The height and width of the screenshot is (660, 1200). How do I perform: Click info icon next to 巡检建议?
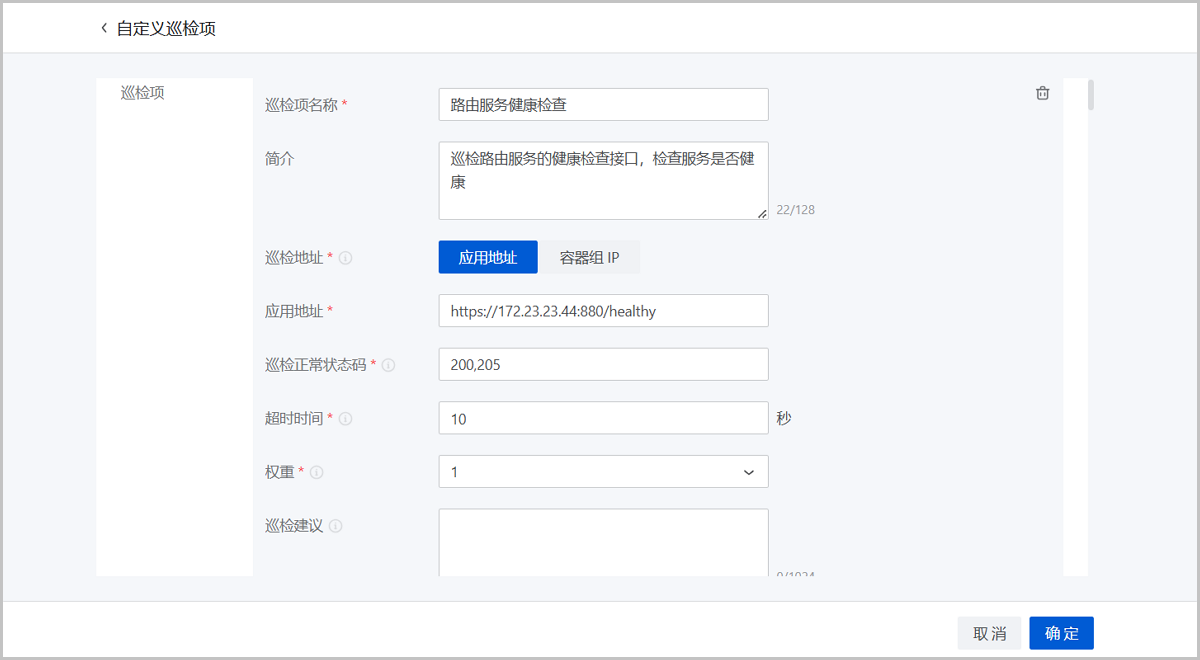(x=336, y=526)
